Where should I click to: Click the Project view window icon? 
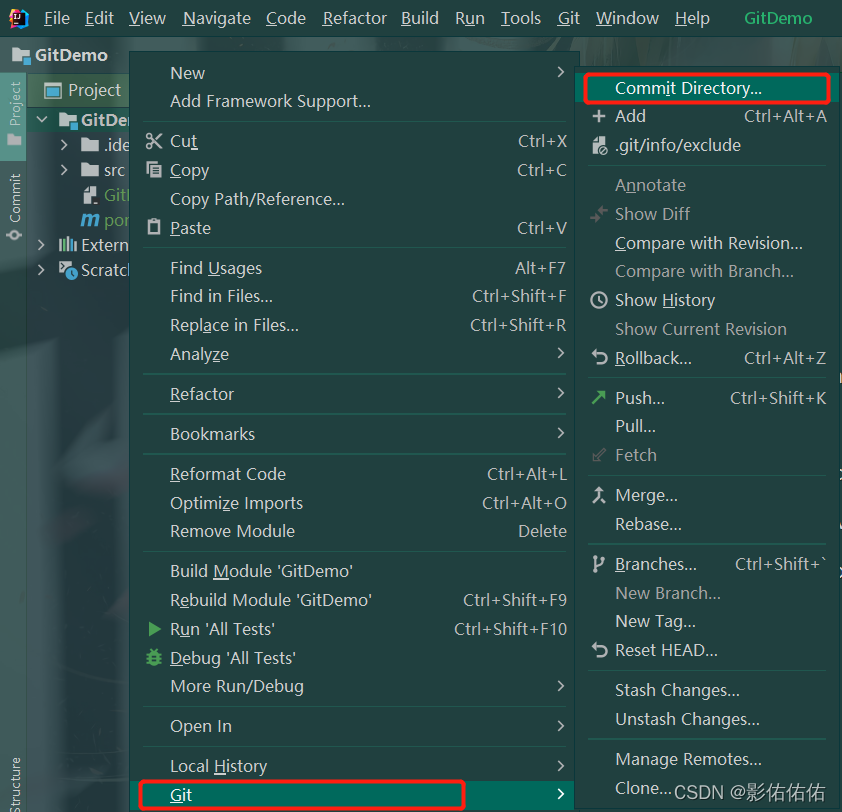[x=53, y=91]
